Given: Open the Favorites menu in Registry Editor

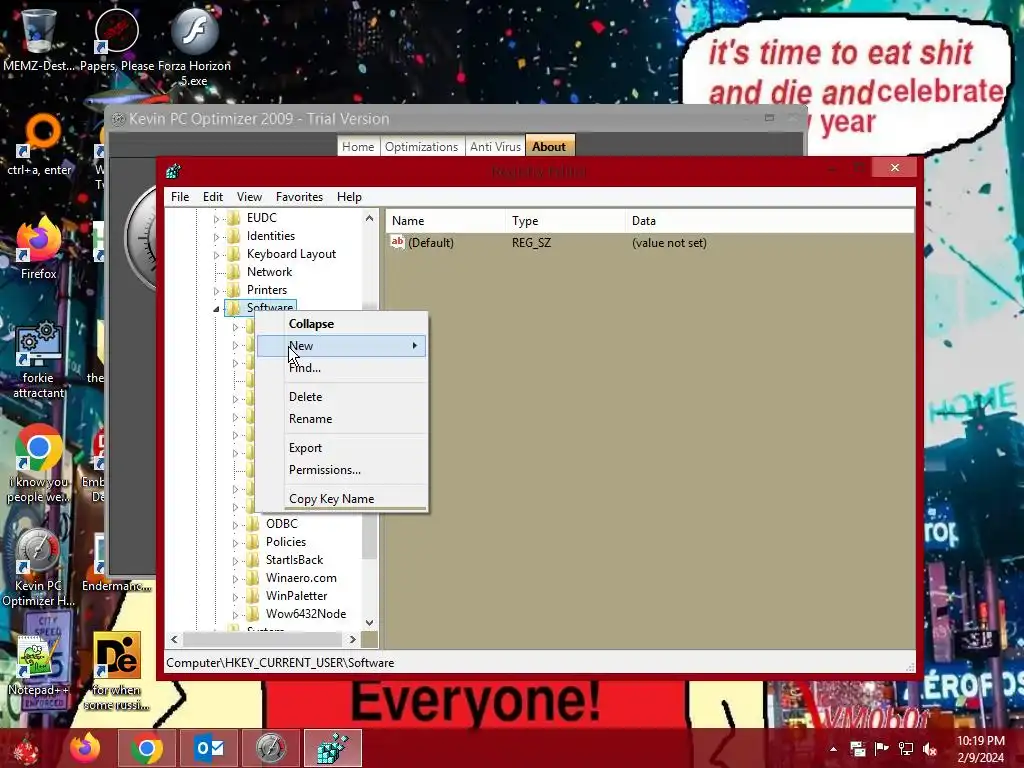Looking at the screenshot, I should tap(299, 197).
